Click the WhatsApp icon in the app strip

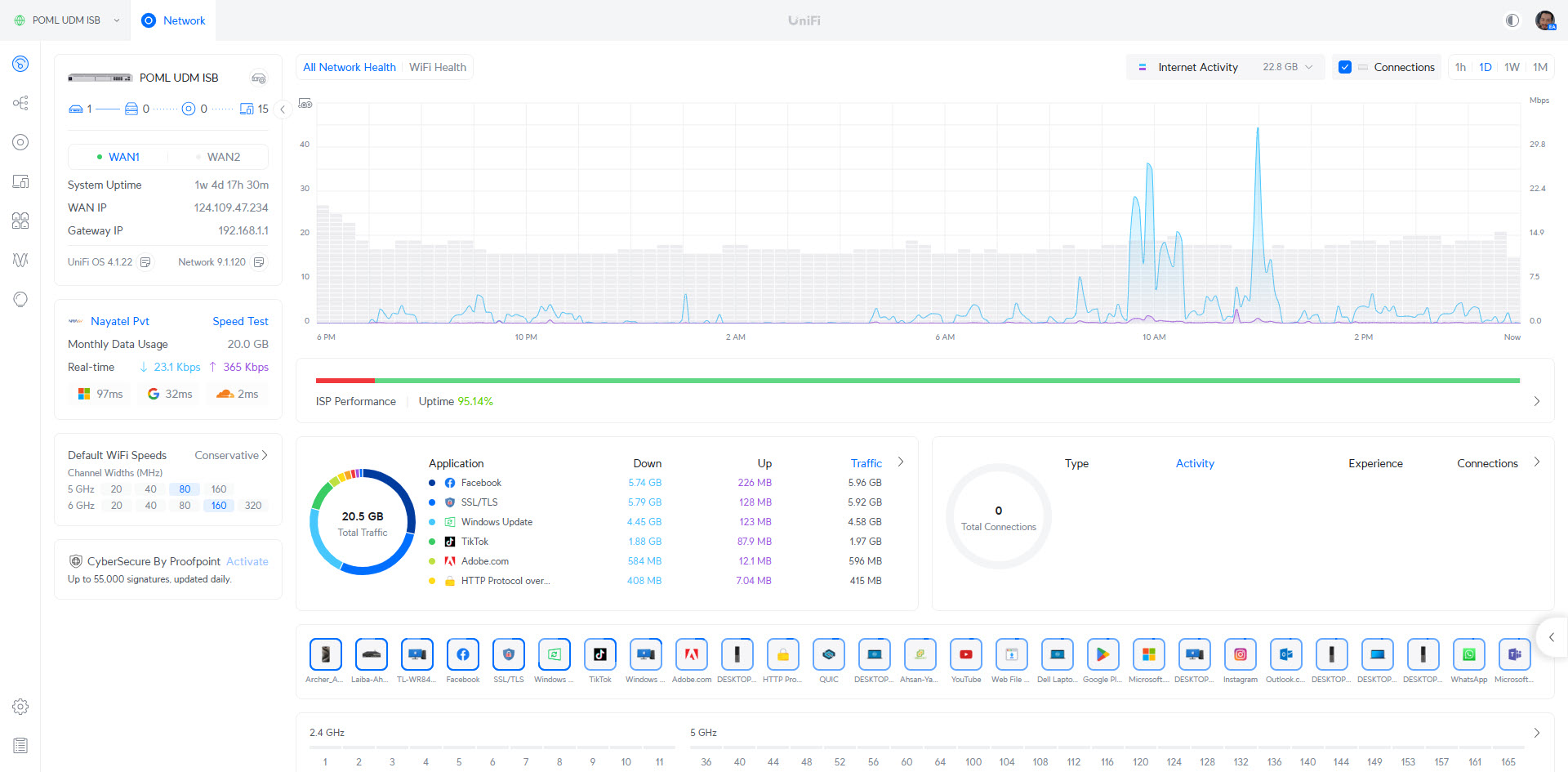coord(1468,654)
